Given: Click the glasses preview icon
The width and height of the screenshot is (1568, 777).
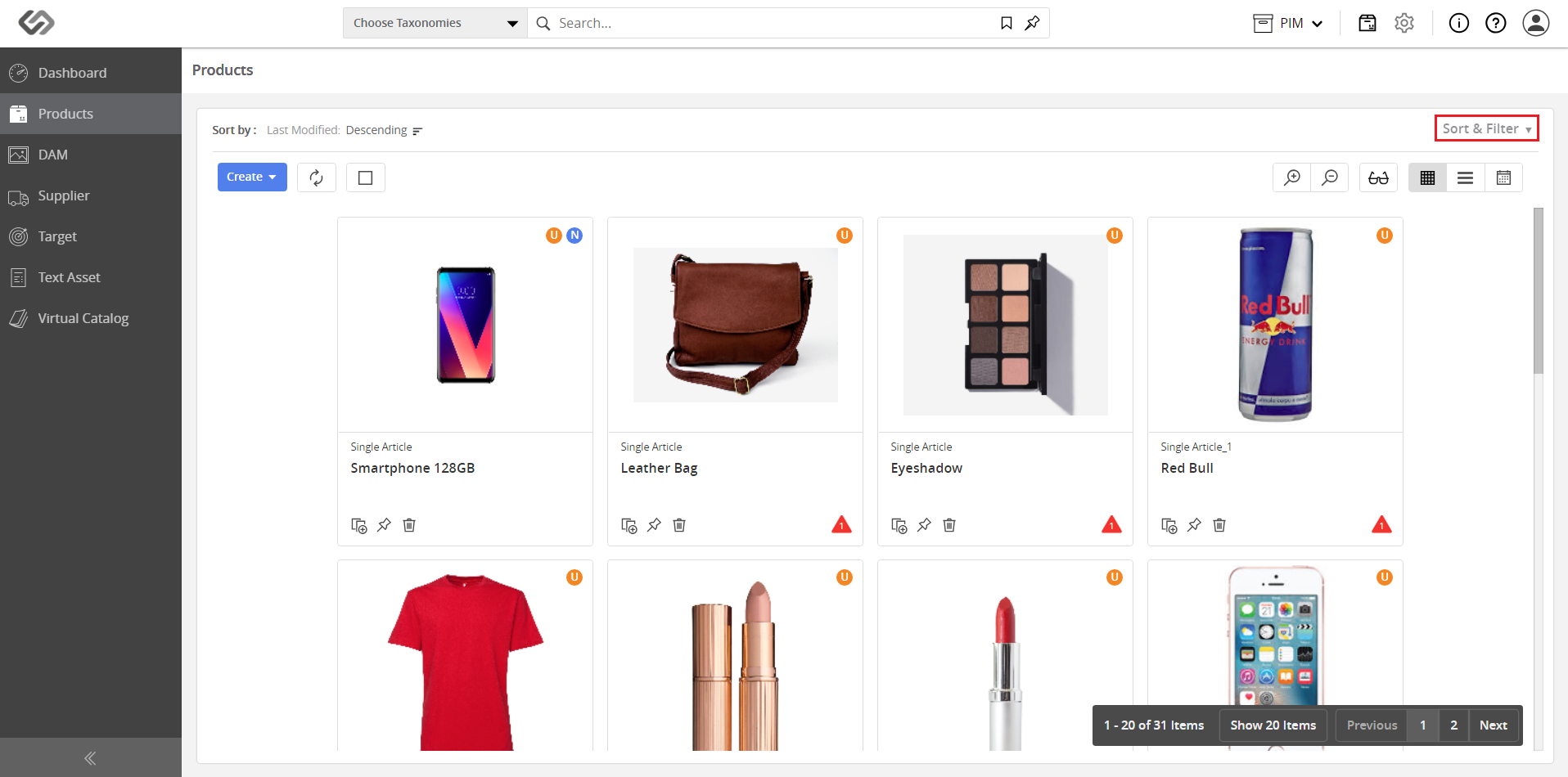Looking at the screenshot, I should (x=1378, y=177).
